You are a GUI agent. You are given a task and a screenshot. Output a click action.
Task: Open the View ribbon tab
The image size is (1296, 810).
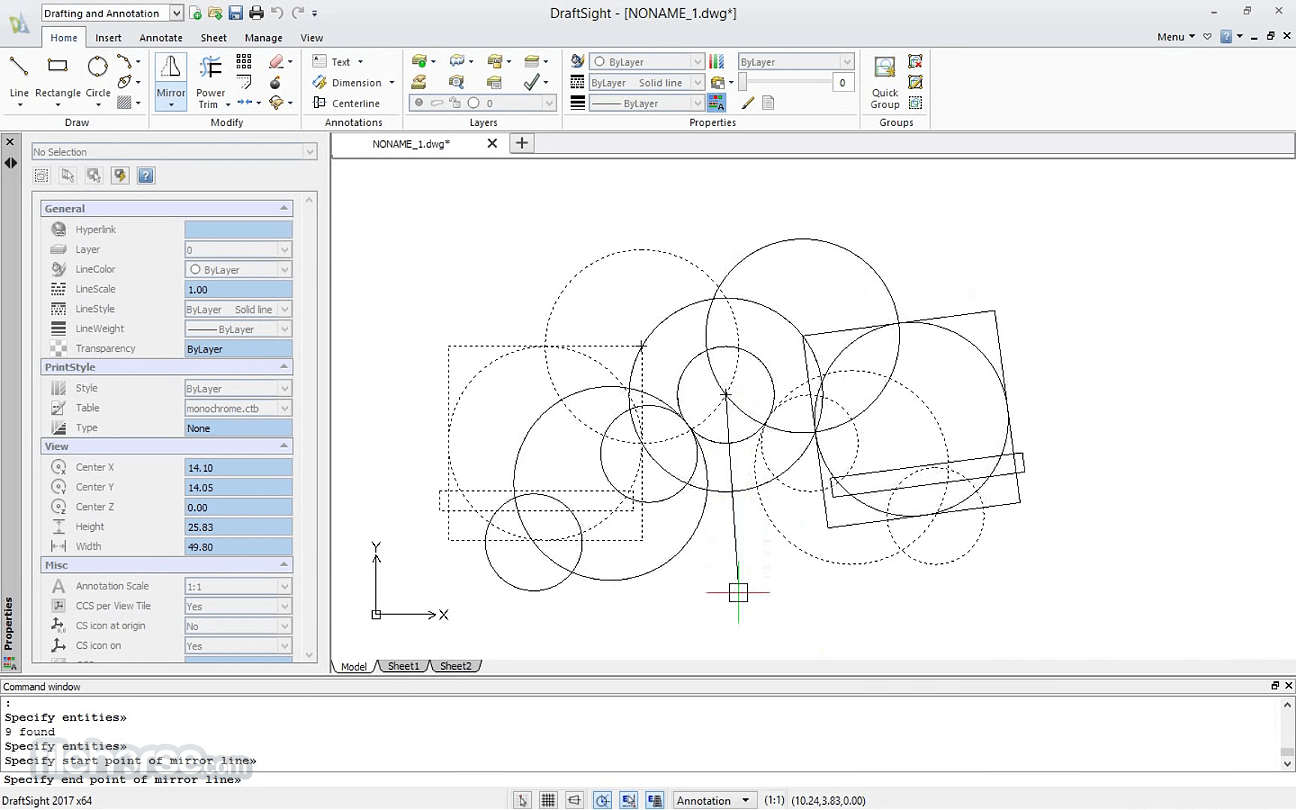(x=312, y=38)
